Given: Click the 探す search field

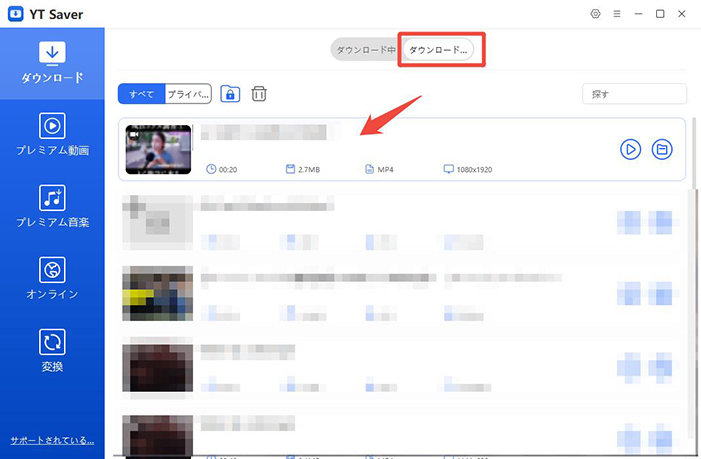Looking at the screenshot, I should click(x=634, y=94).
